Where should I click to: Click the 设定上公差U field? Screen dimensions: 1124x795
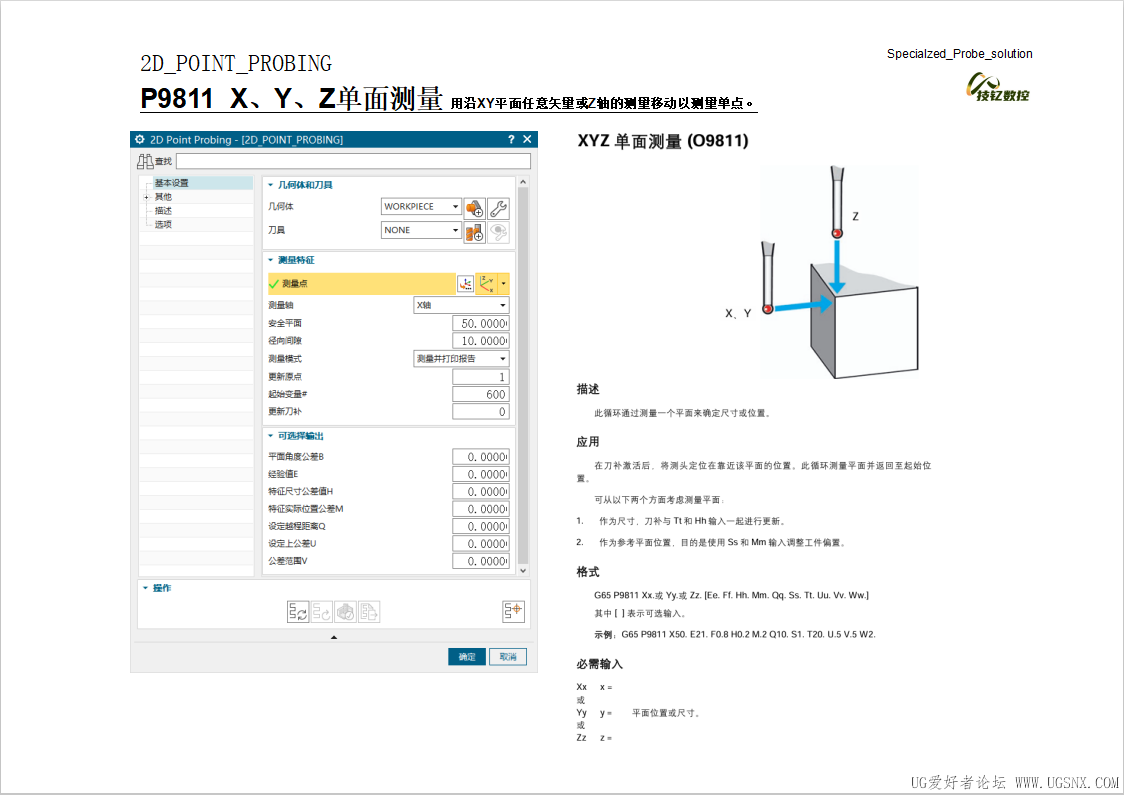coord(481,543)
